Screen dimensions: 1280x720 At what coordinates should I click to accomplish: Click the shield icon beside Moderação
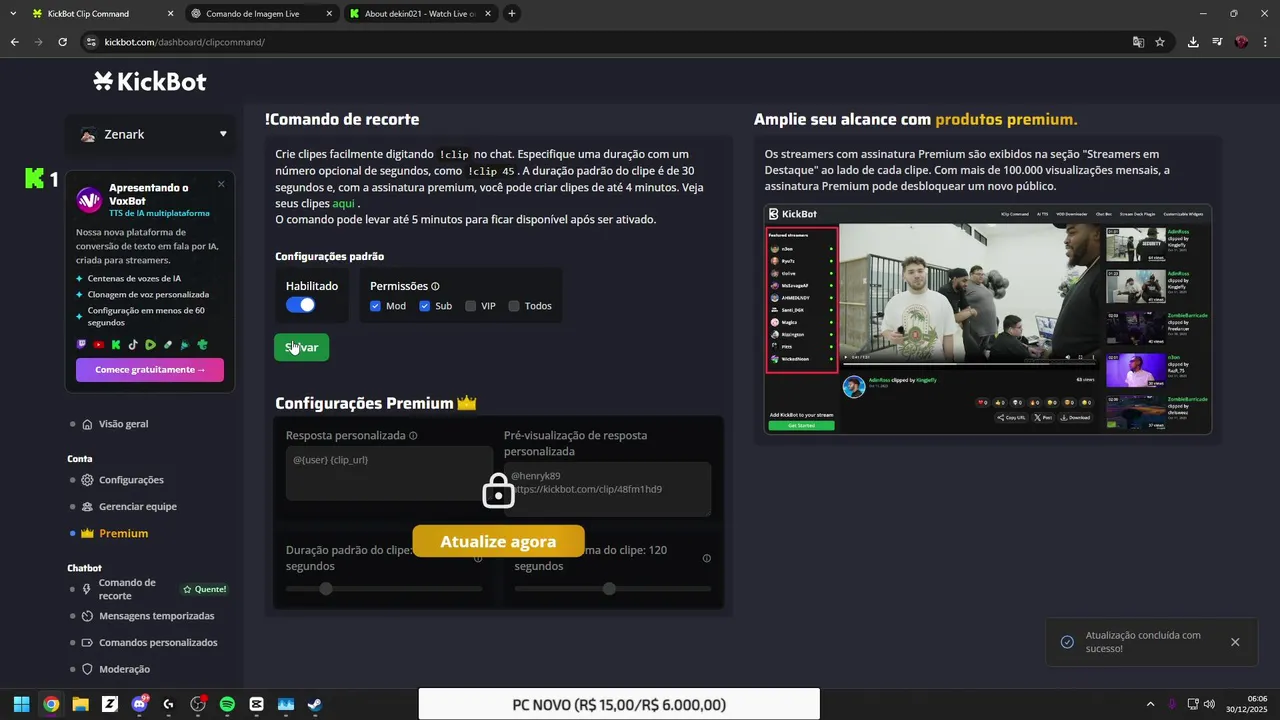[88, 669]
